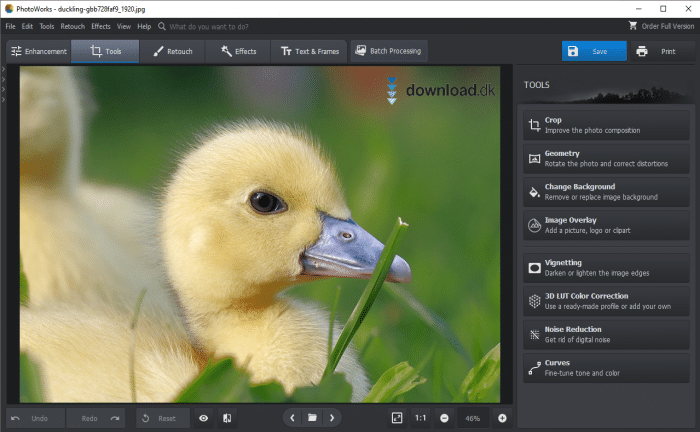700x432 pixels.
Task: Open the Curves tool
Action: click(x=606, y=367)
